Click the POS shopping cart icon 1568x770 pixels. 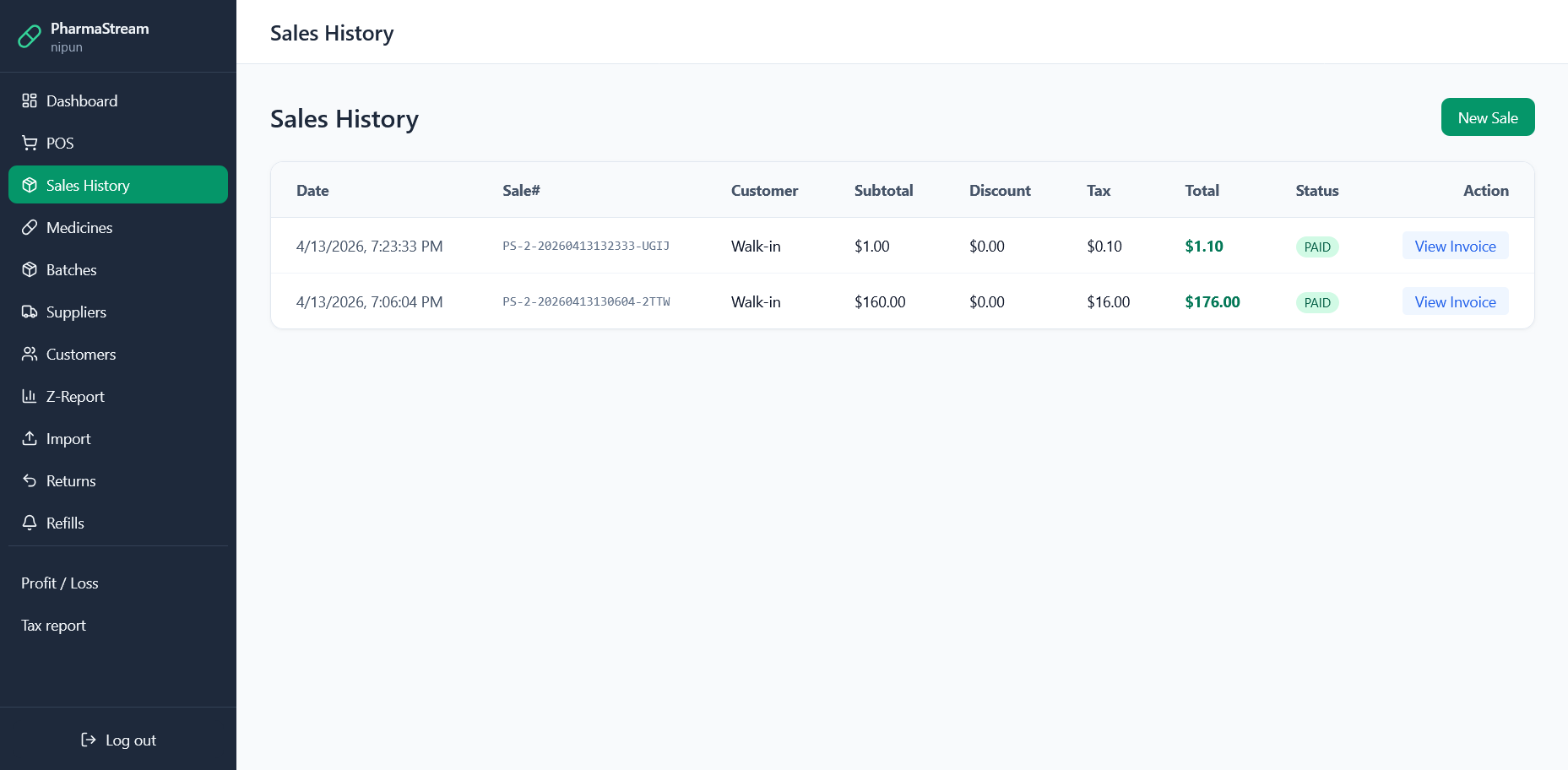point(30,143)
